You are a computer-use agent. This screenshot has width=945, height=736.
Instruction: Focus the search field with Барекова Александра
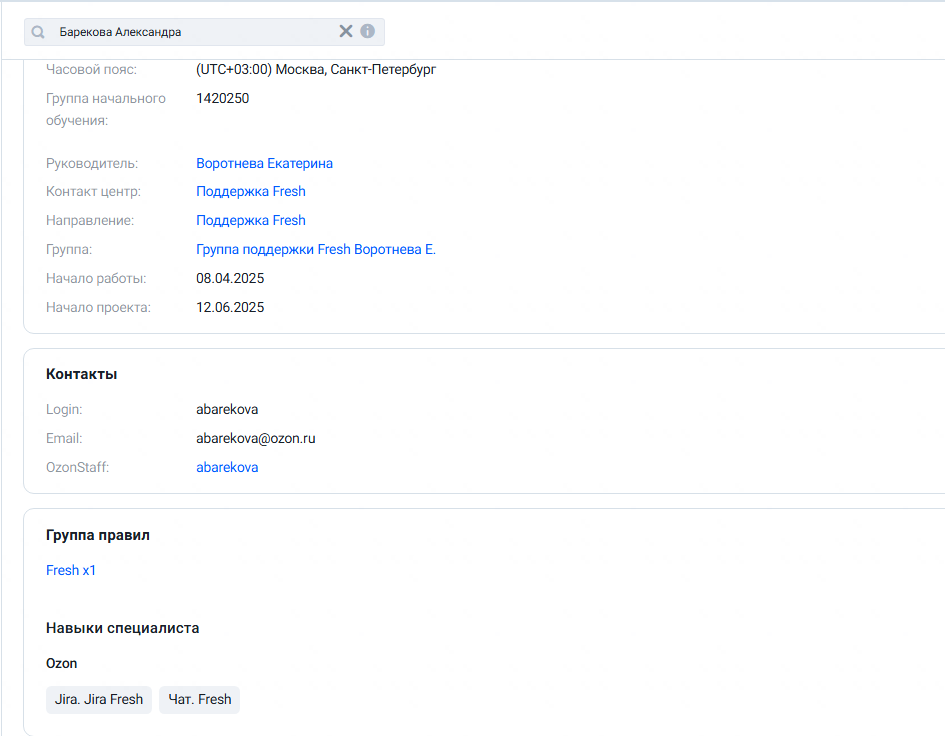(204, 32)
